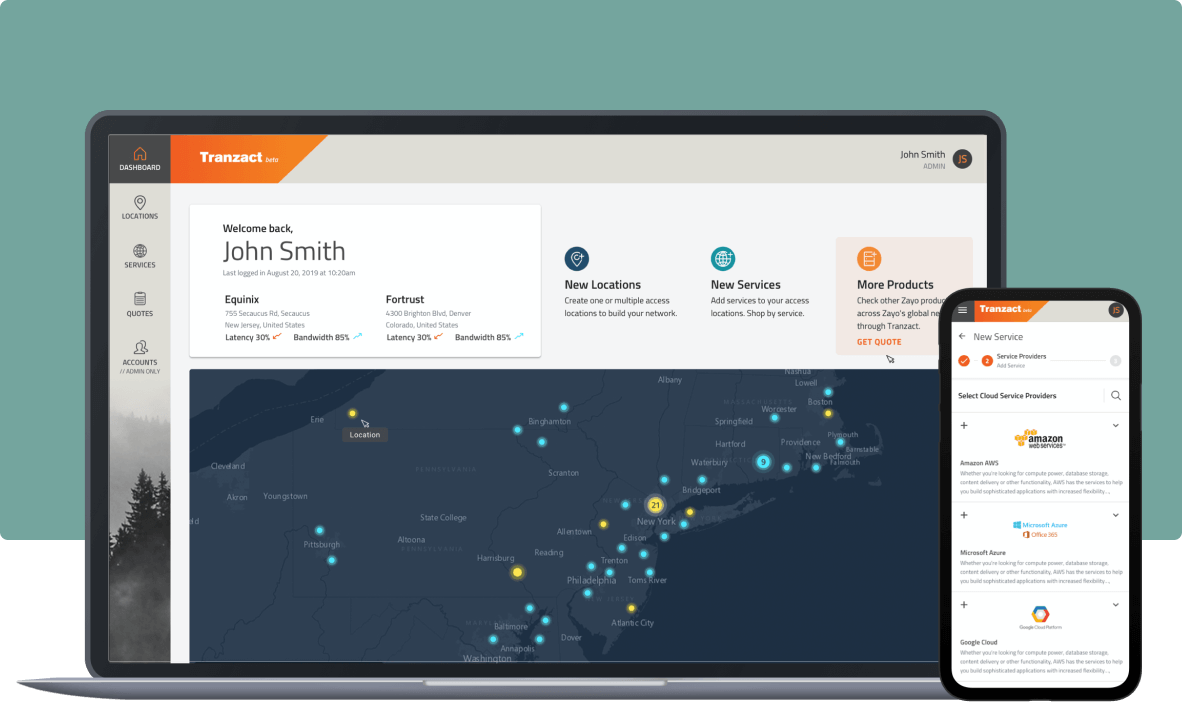This screenshot has width=1182, height=702.
Task: Open Accounts admin-only section in sidebar
Action: 139,357
